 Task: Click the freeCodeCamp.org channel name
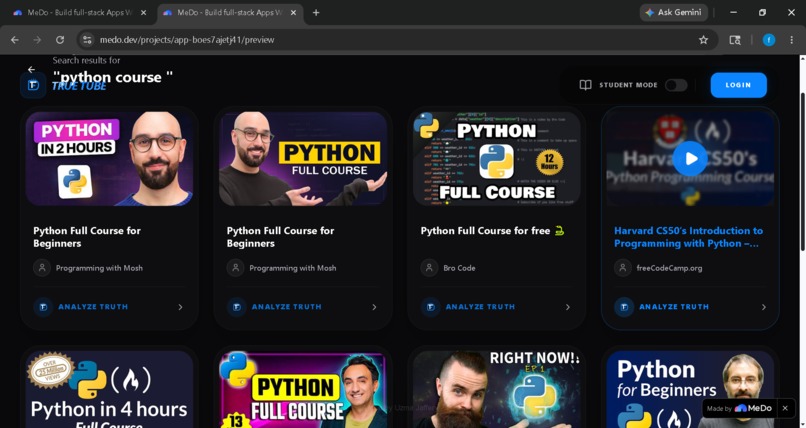point(669,268)
